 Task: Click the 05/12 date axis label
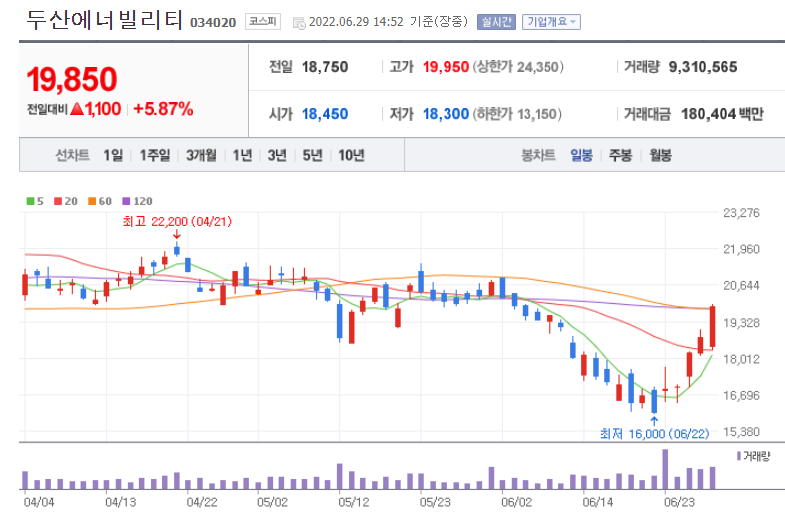pos(354,502)
